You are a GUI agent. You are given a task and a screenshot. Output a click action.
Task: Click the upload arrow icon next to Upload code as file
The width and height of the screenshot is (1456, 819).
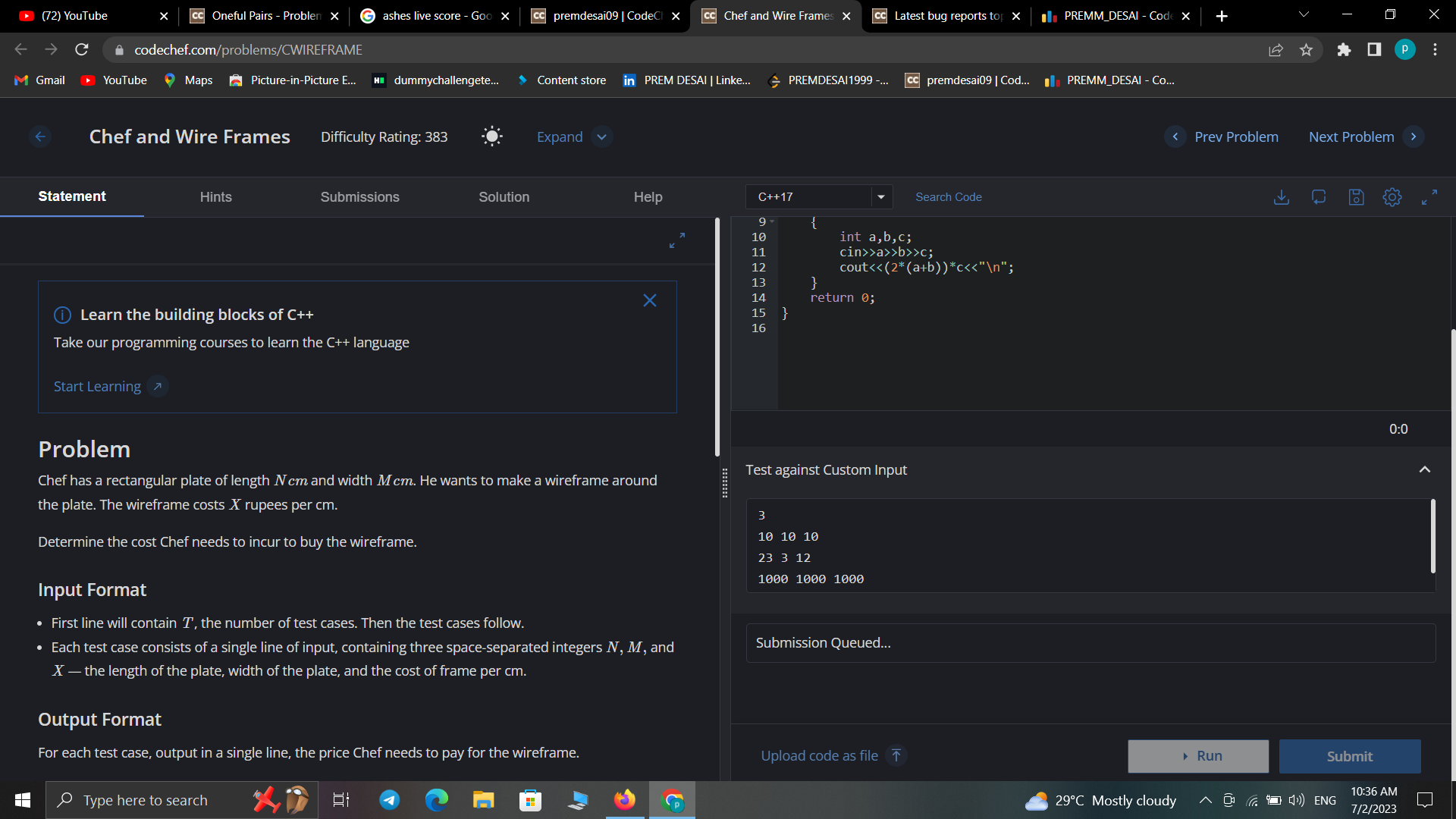tap(896, 755)
